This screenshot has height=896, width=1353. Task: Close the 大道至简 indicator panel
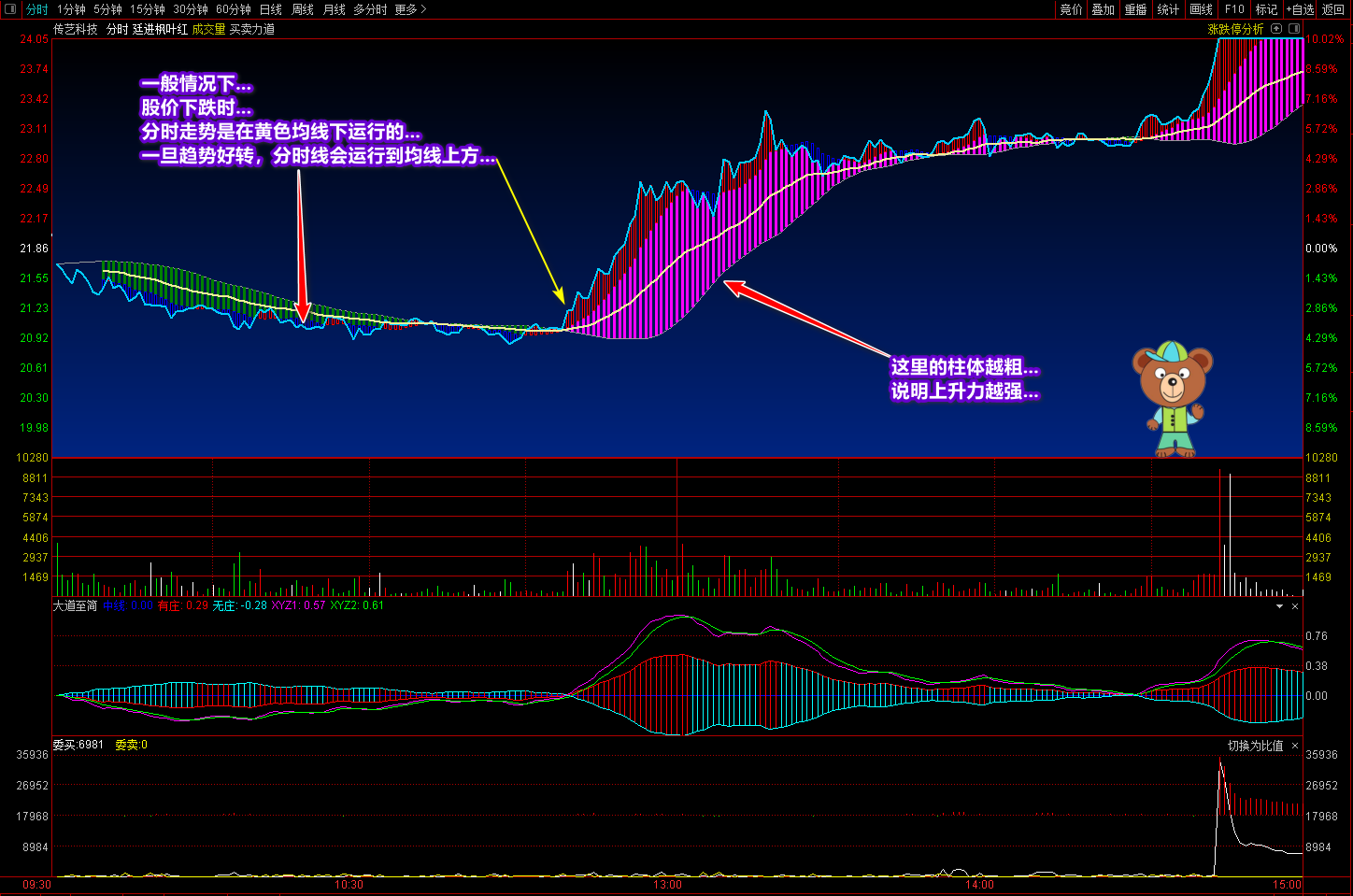pyautogui.click(x=1295, y=606)
